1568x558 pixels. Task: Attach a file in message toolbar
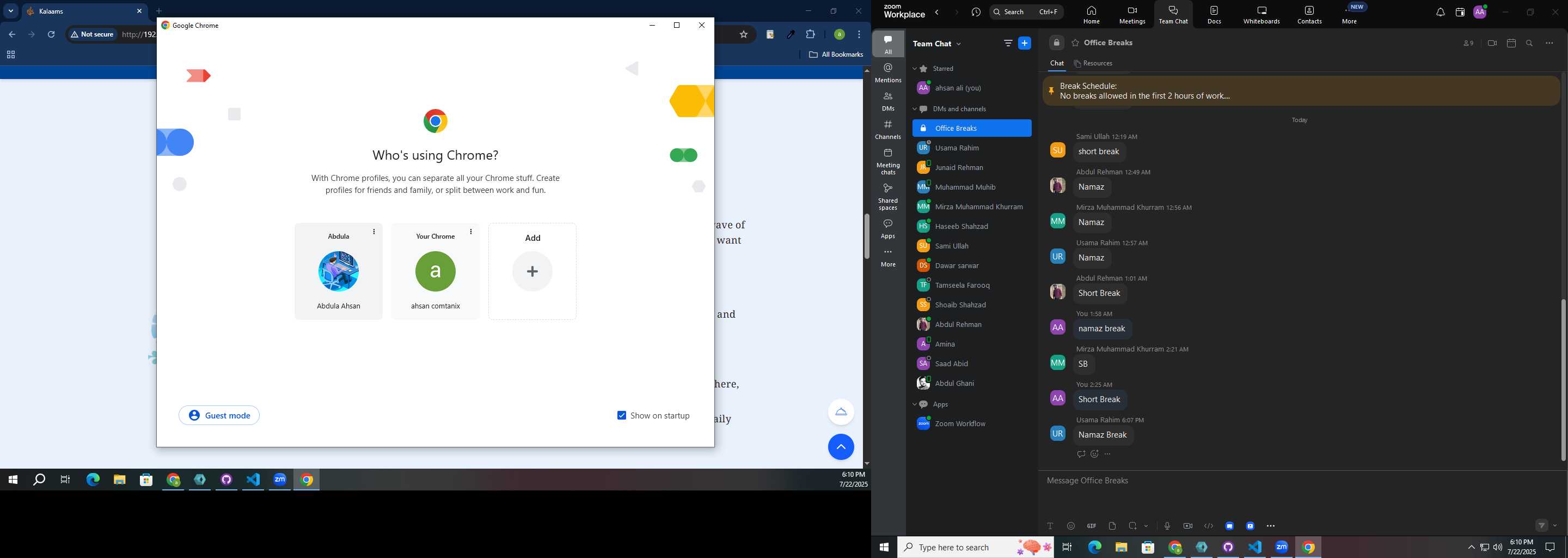pos(1112,526)
